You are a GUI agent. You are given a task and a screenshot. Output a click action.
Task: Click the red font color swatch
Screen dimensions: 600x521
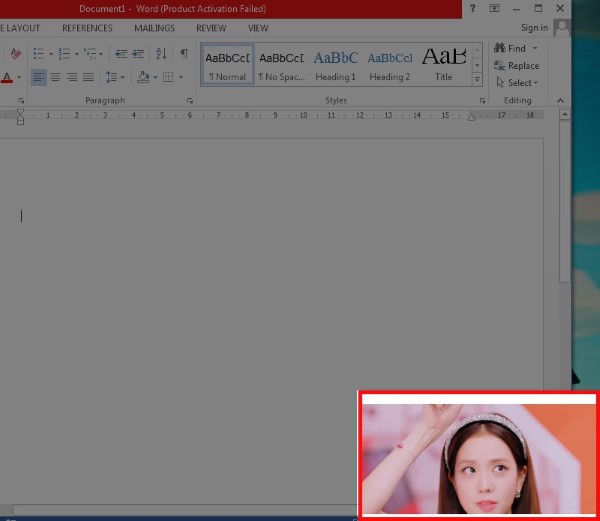(6, 78)
